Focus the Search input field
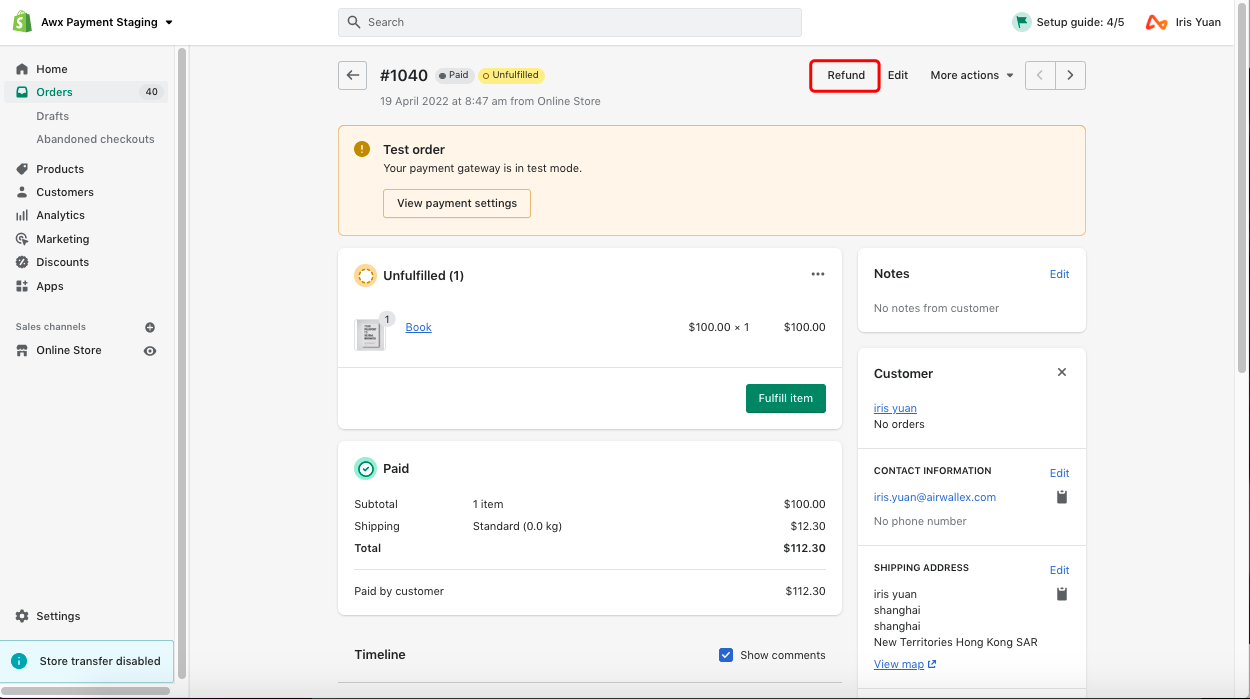 pos(570,22)
